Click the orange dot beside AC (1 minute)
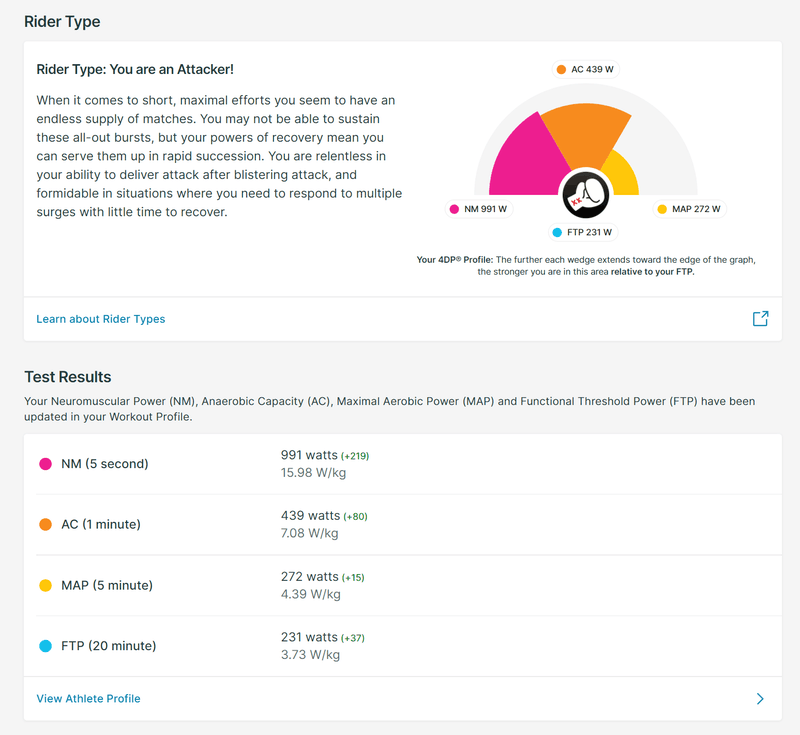 [45, 525]
